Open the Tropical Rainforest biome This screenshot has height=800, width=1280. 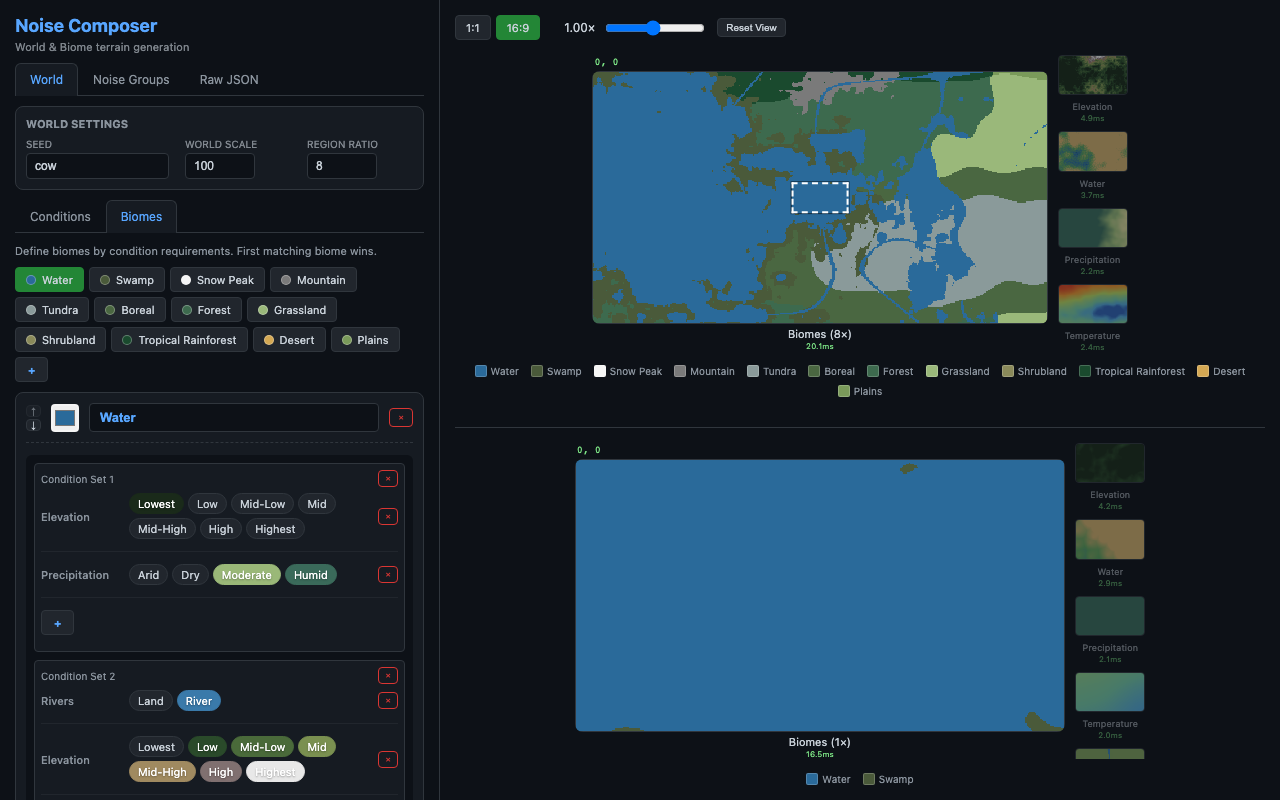click(x=178, y=340)
